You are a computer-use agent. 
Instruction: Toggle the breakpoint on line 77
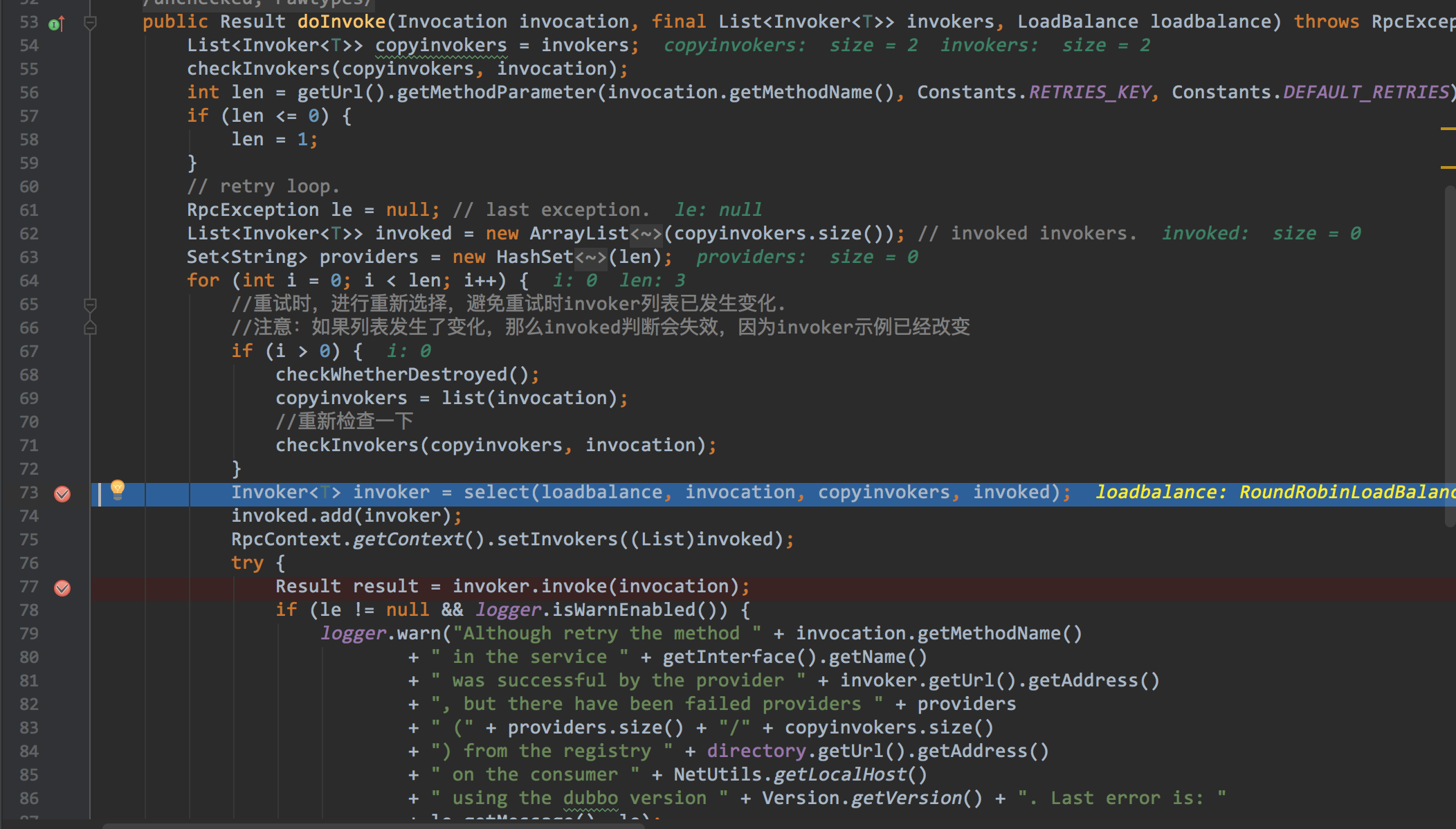[62, 587]
